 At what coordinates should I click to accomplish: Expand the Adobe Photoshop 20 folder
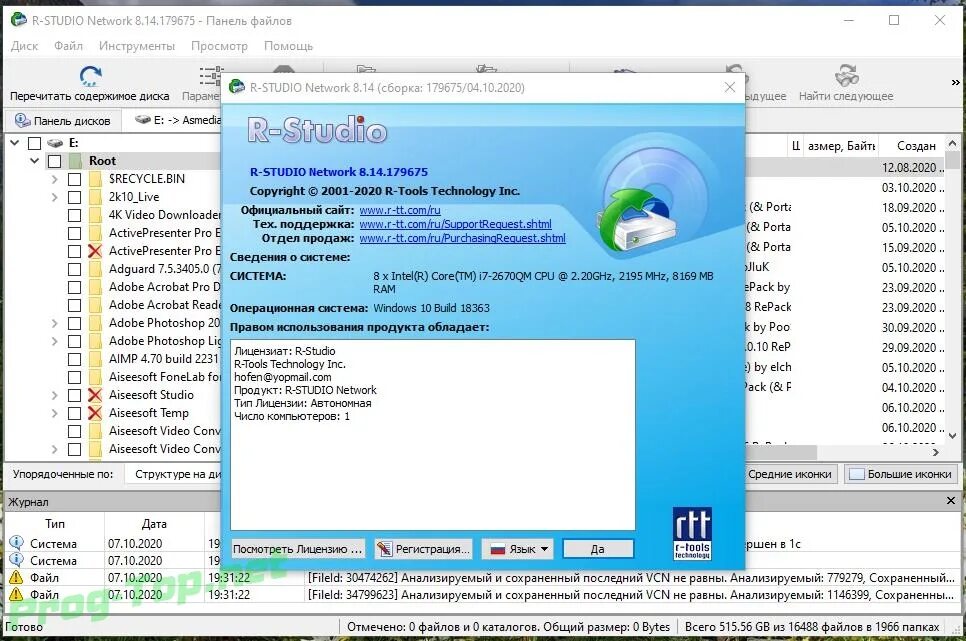click(x=55, y=323)
